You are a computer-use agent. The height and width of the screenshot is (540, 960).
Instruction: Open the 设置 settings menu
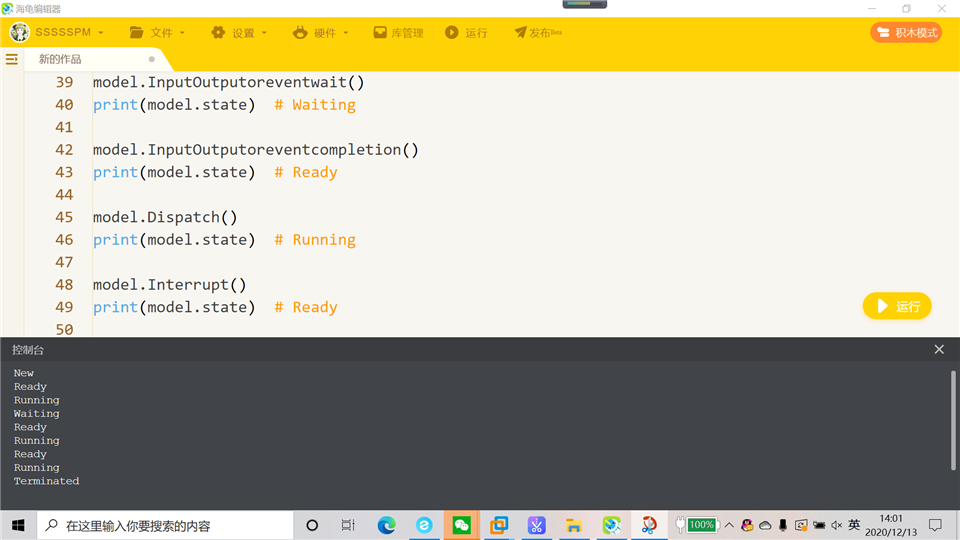239,32
